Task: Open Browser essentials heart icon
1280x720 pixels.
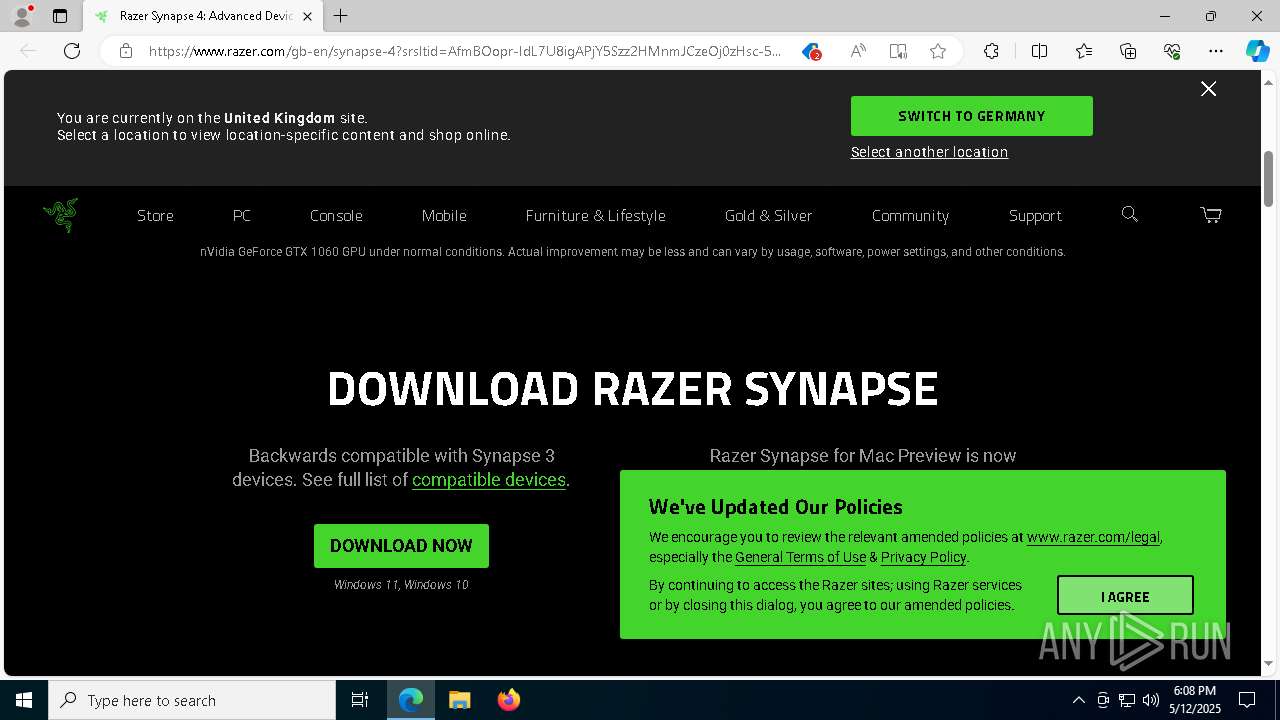Action: coord(1172,51)
